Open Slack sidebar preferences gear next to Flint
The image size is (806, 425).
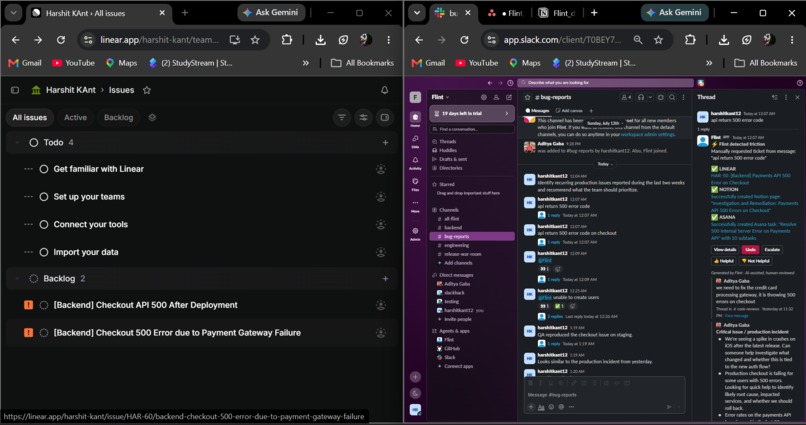click(483, 97)
